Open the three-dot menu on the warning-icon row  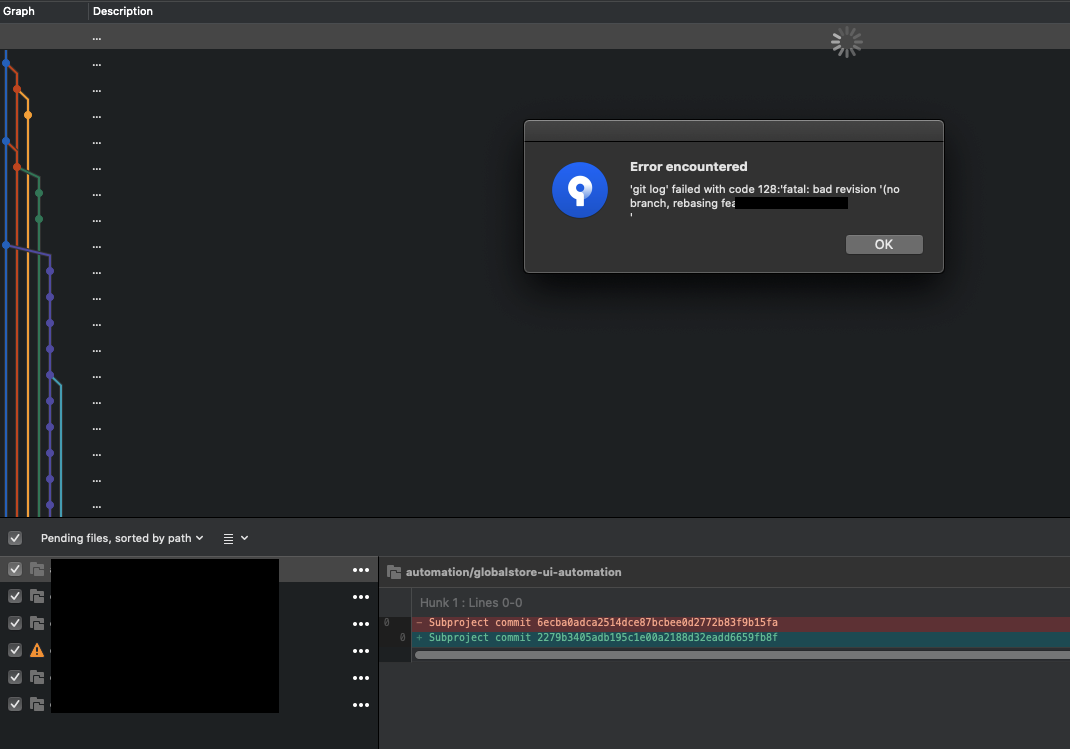point(361,651)
